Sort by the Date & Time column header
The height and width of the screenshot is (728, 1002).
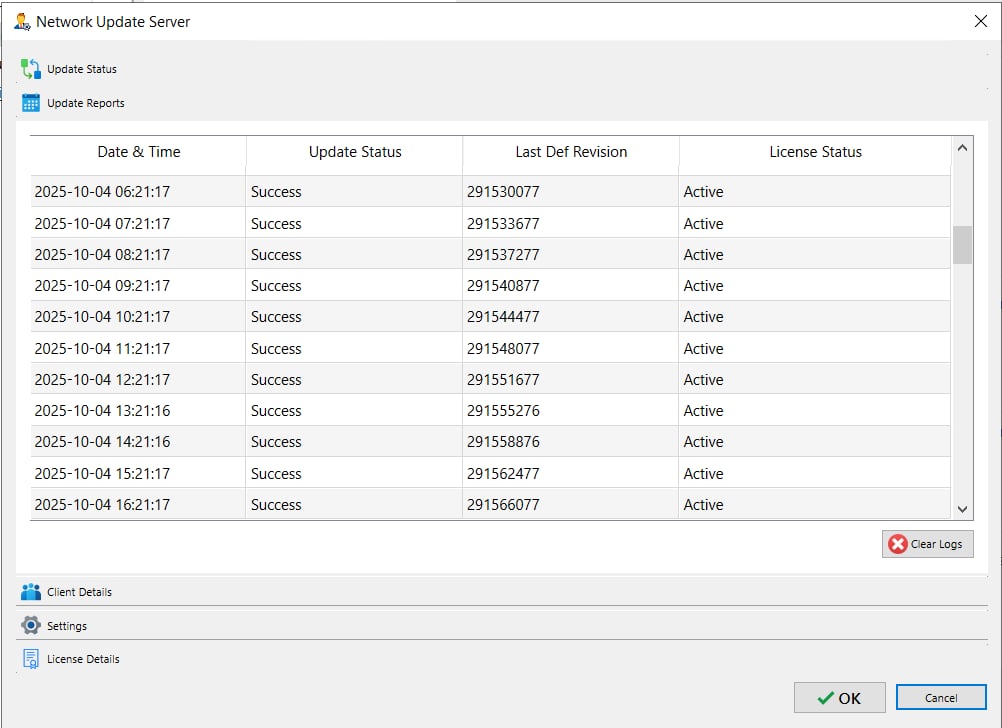click(139, 152)
